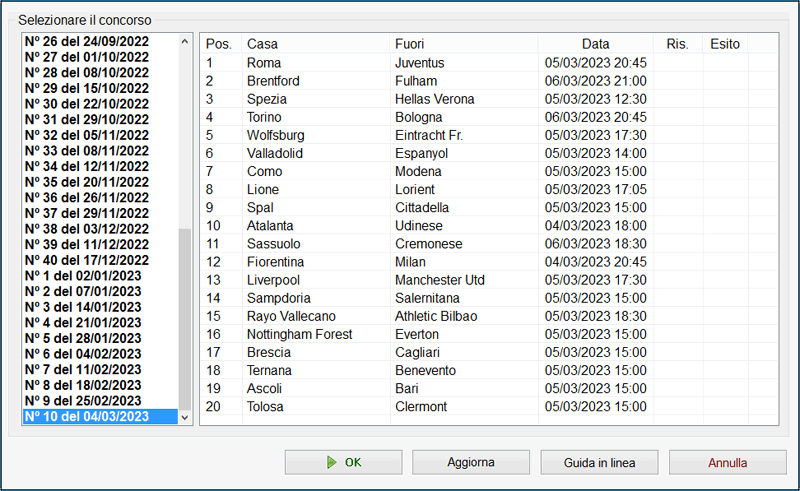Click the Juventus cell
Screen dimensions: 800x491
pos(464,63)
